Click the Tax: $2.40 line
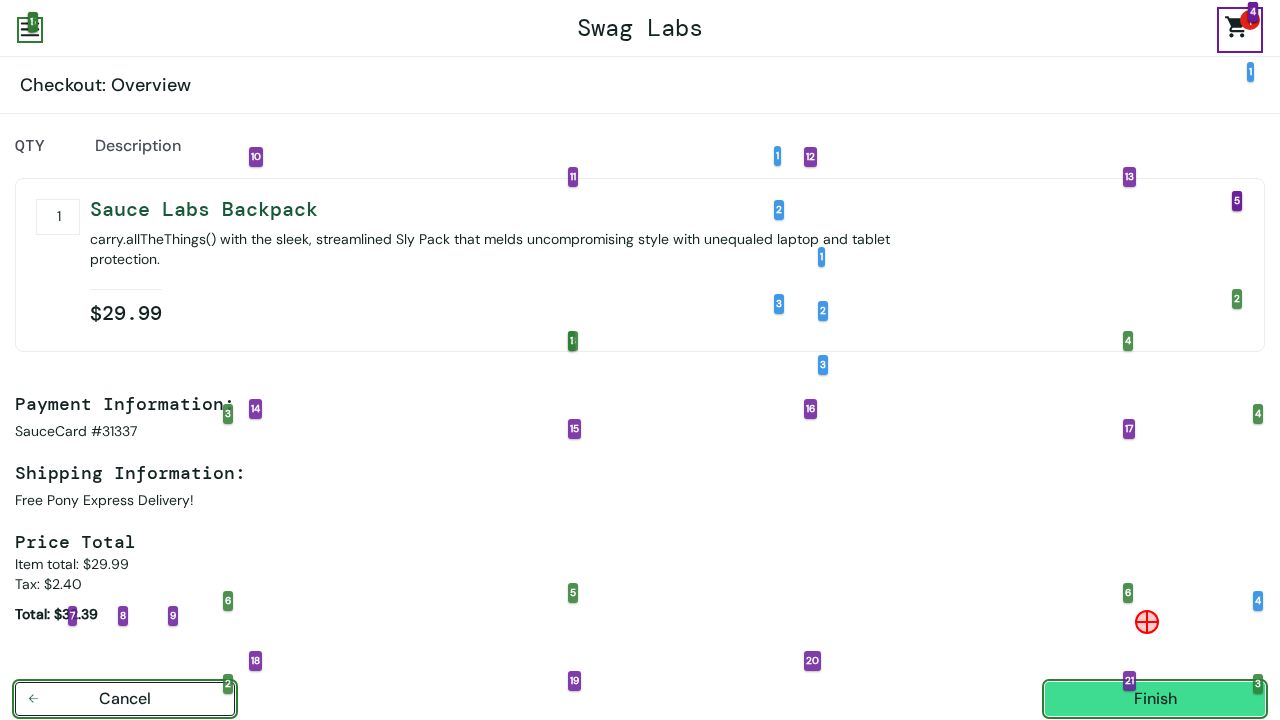This screenshot has width=1280, height=720. pos(48,584)
